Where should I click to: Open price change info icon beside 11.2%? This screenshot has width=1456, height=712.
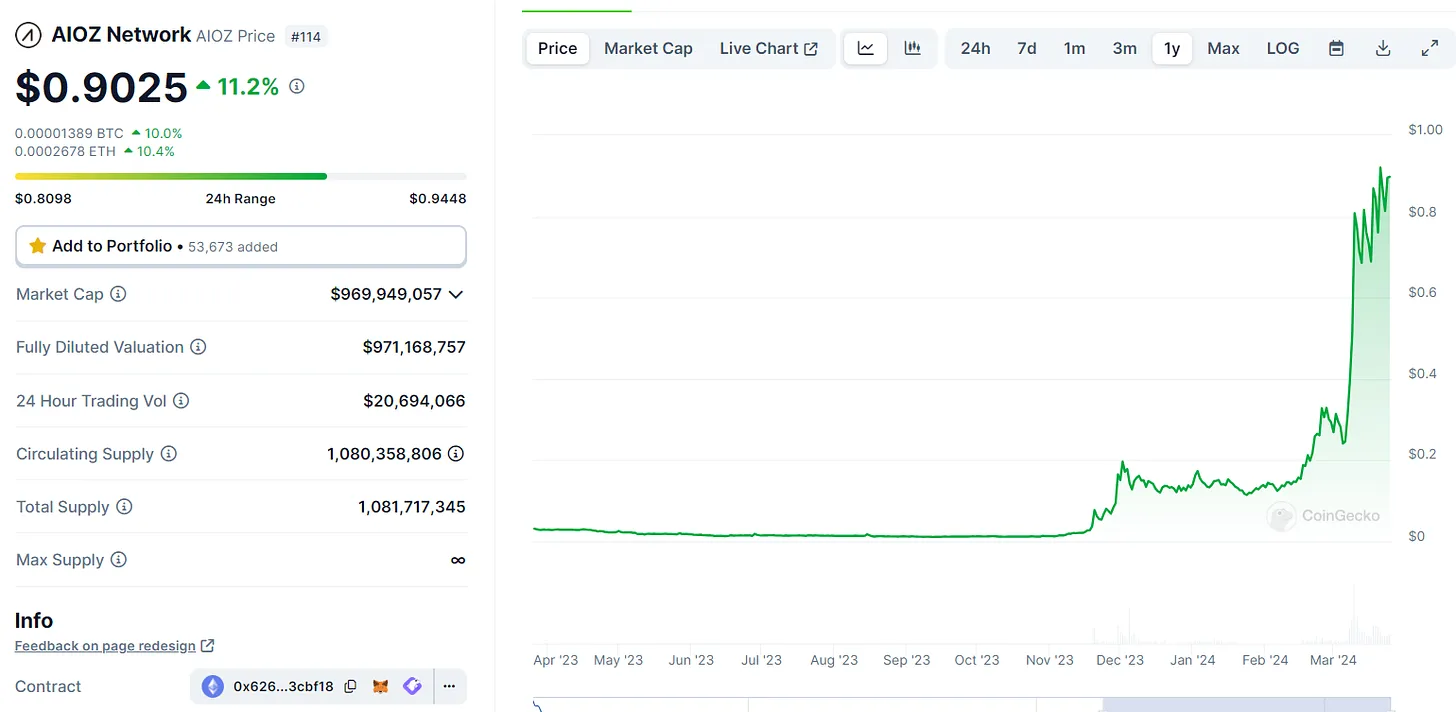coord(297,87)
